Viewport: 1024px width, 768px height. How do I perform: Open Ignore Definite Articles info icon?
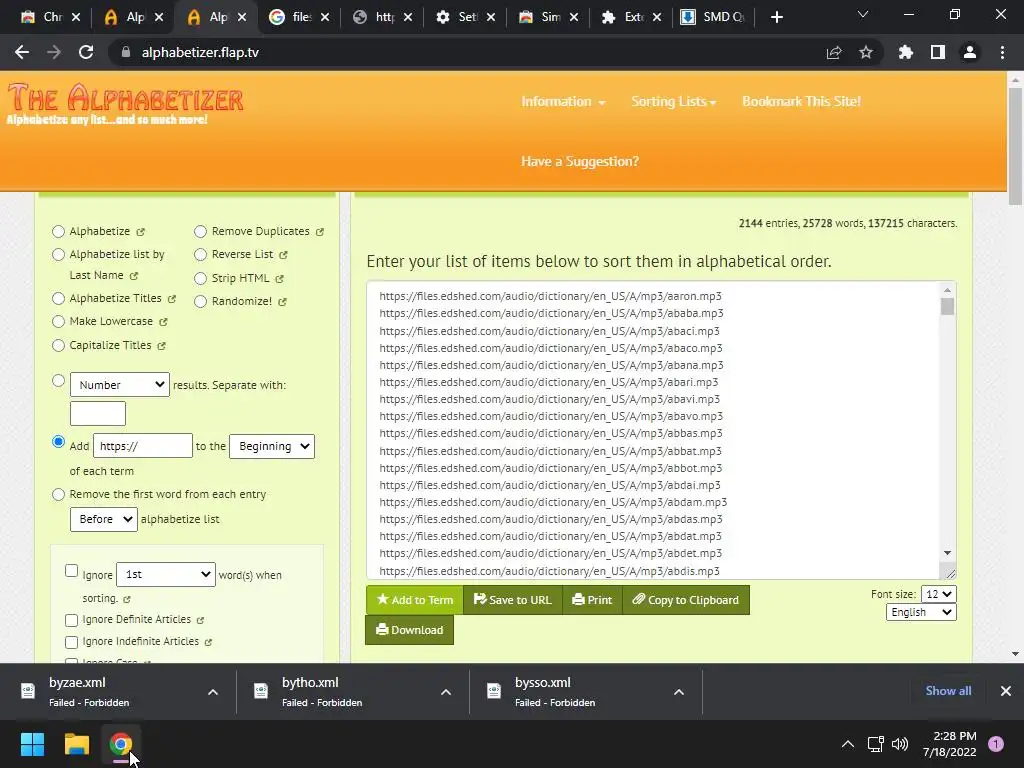click(x=200, y=620)
